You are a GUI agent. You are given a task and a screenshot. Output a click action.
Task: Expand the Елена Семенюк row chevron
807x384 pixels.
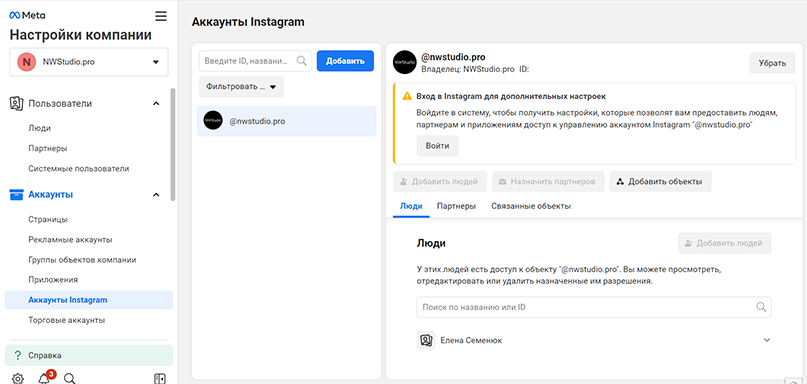pyautogui.click(x=767, y=340)
